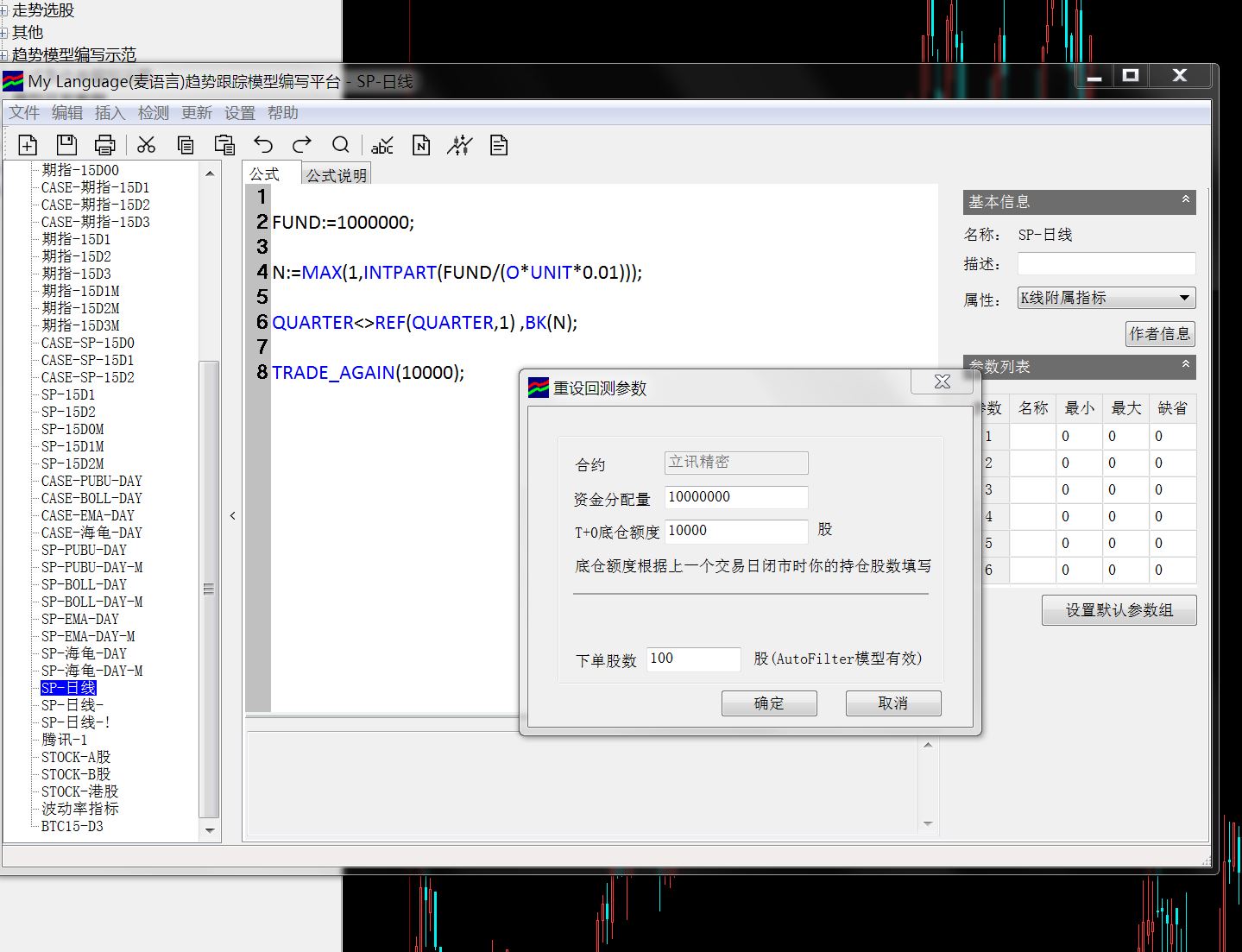Click the 设置默认参数组 button
The image size is (1242, 952).
1119,610
